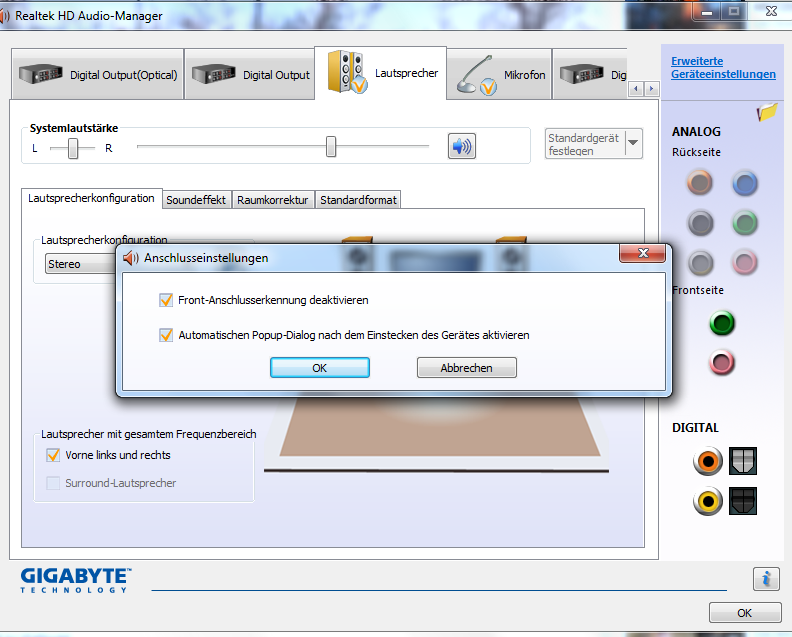Open the Soundeffekt sub-tab
The height and width of the screenshot is (637, 792).
196,200
